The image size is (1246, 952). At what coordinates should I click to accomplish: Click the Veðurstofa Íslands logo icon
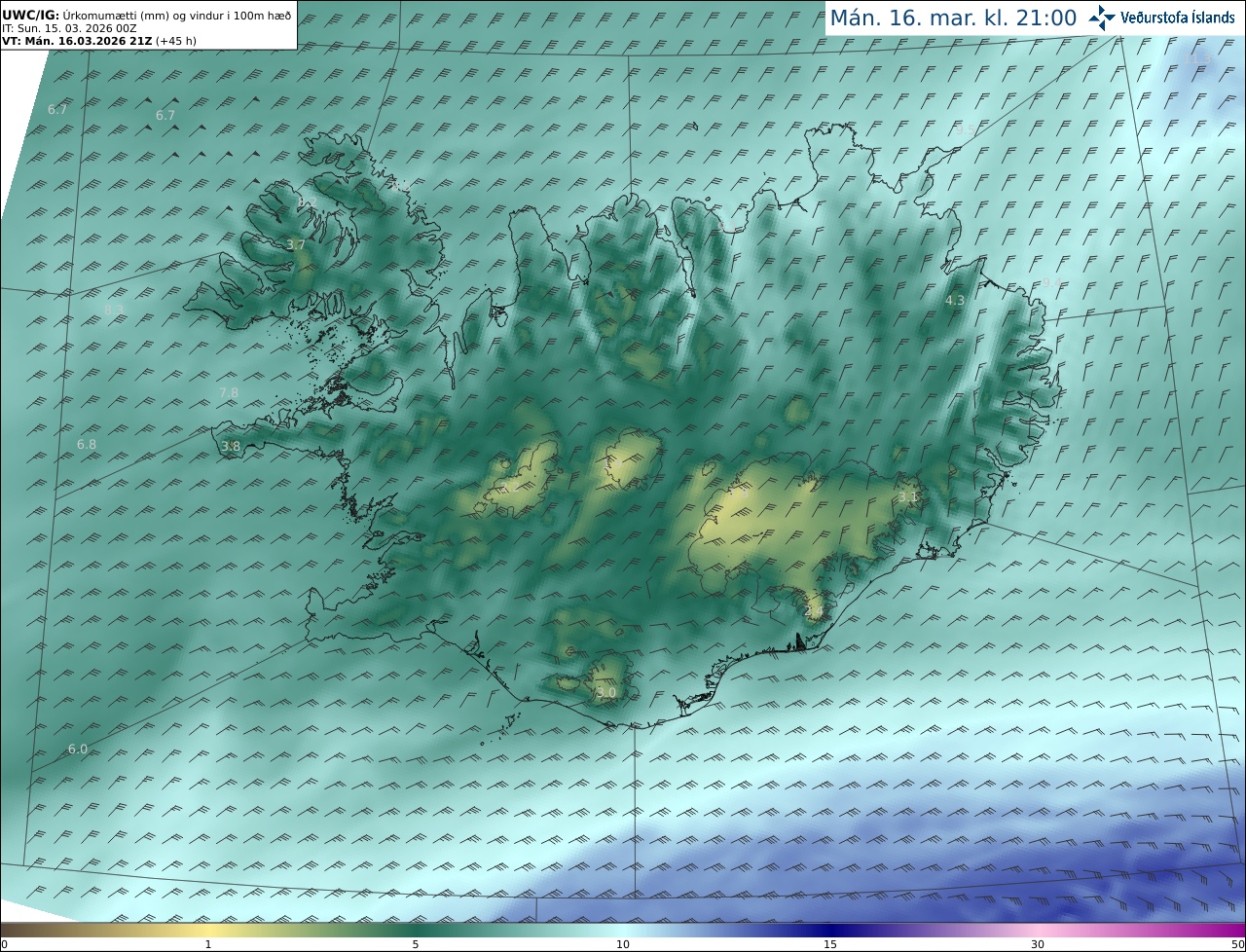[1102, 18]
